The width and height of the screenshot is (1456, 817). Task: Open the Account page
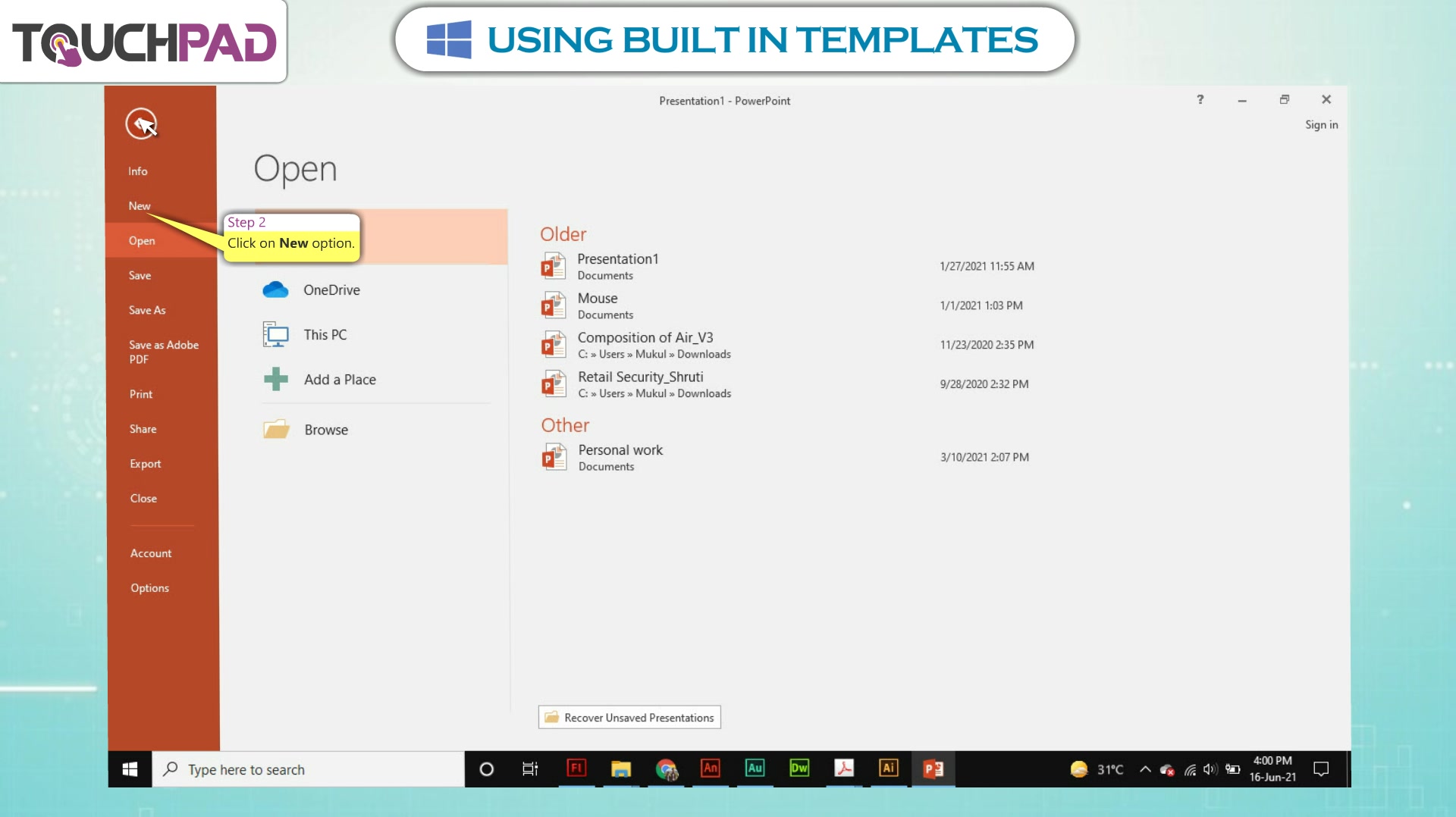coord(150,554)
